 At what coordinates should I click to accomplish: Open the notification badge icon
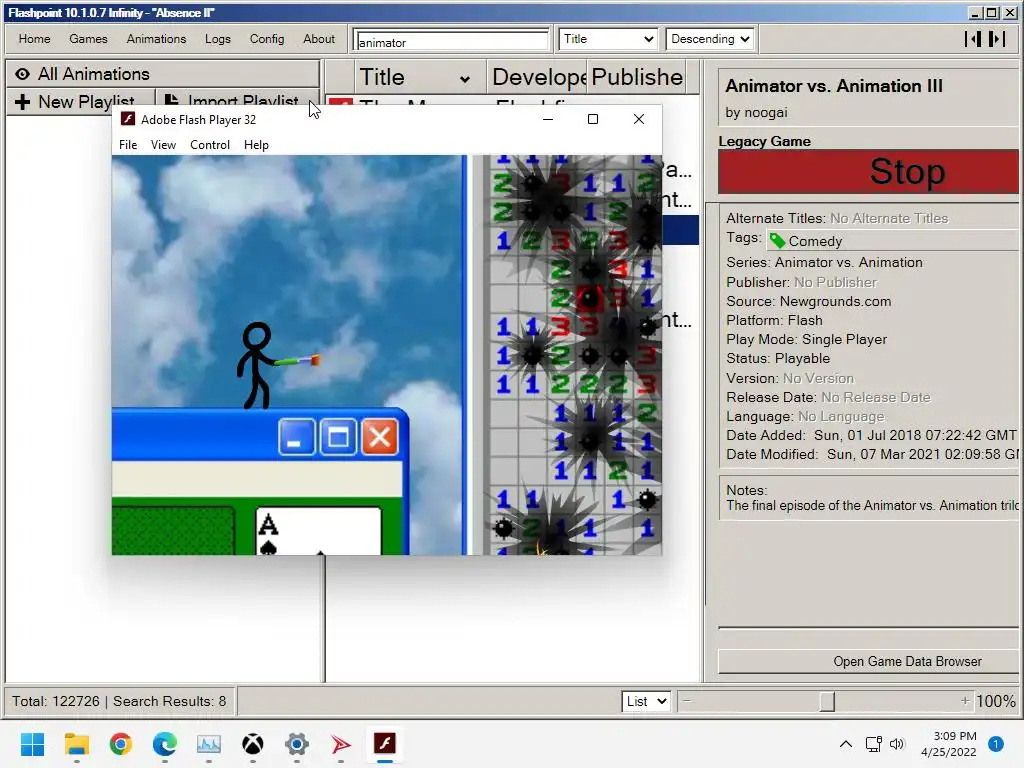click(x=995, y=744)
